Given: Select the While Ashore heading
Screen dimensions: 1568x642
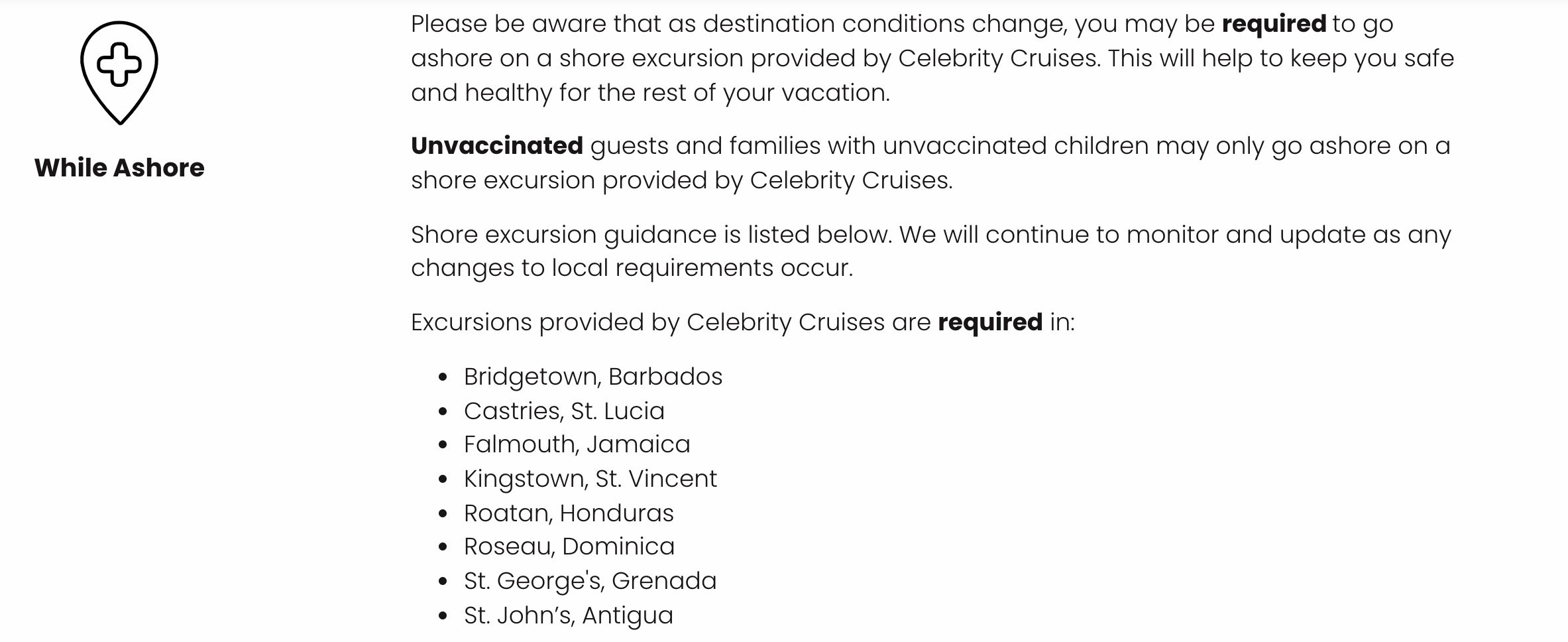Looking at the screenshot, I should [x=119, y=168].
